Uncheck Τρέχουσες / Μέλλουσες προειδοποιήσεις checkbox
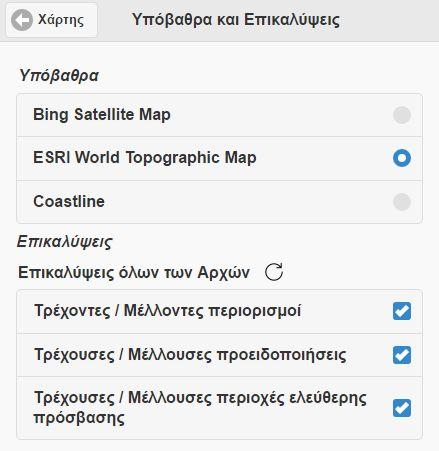Image resolution: width=439 pixels, height=451 pixels. [402, 355]
